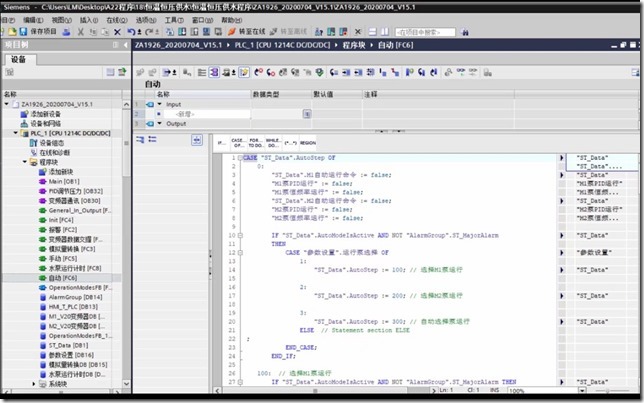The width and height of the screenshot is (644, 403).
Task: Insert a CASE OF statement template
Action: point(238,143)
